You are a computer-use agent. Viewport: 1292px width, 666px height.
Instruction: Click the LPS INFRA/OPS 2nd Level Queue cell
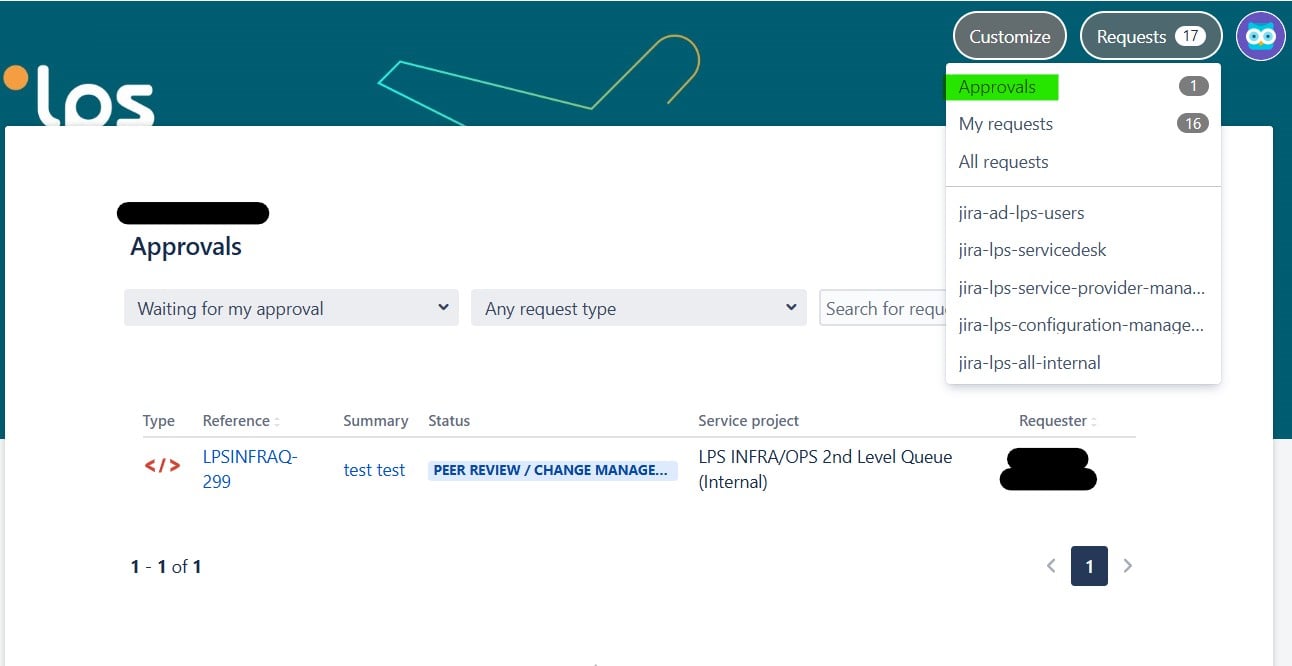pyautogui.click(x=825, y=469)
